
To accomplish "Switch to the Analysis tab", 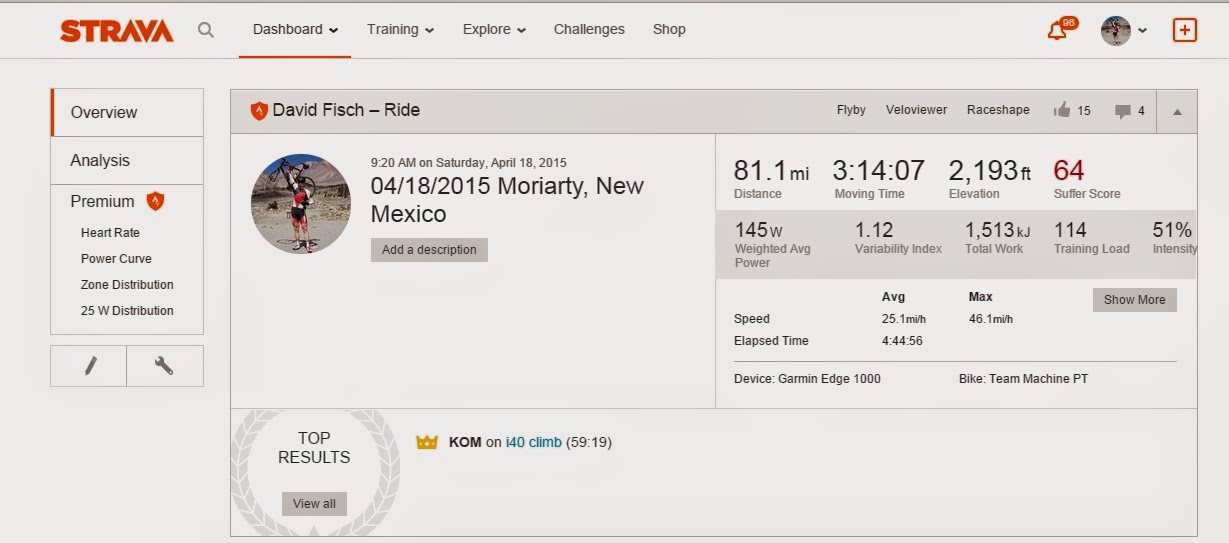I will pos(100,160).
